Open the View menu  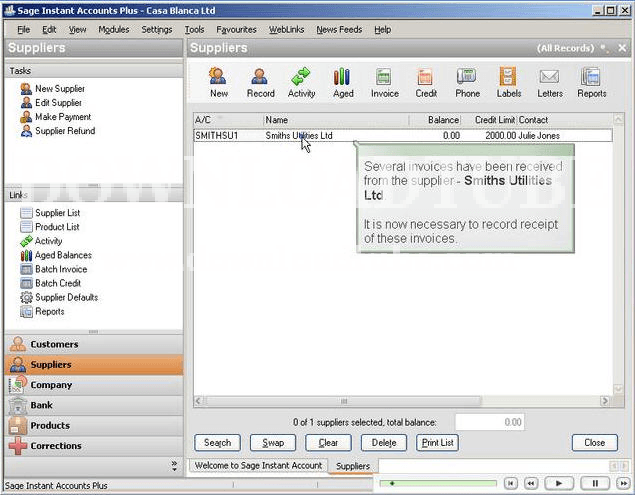point(77,30)
